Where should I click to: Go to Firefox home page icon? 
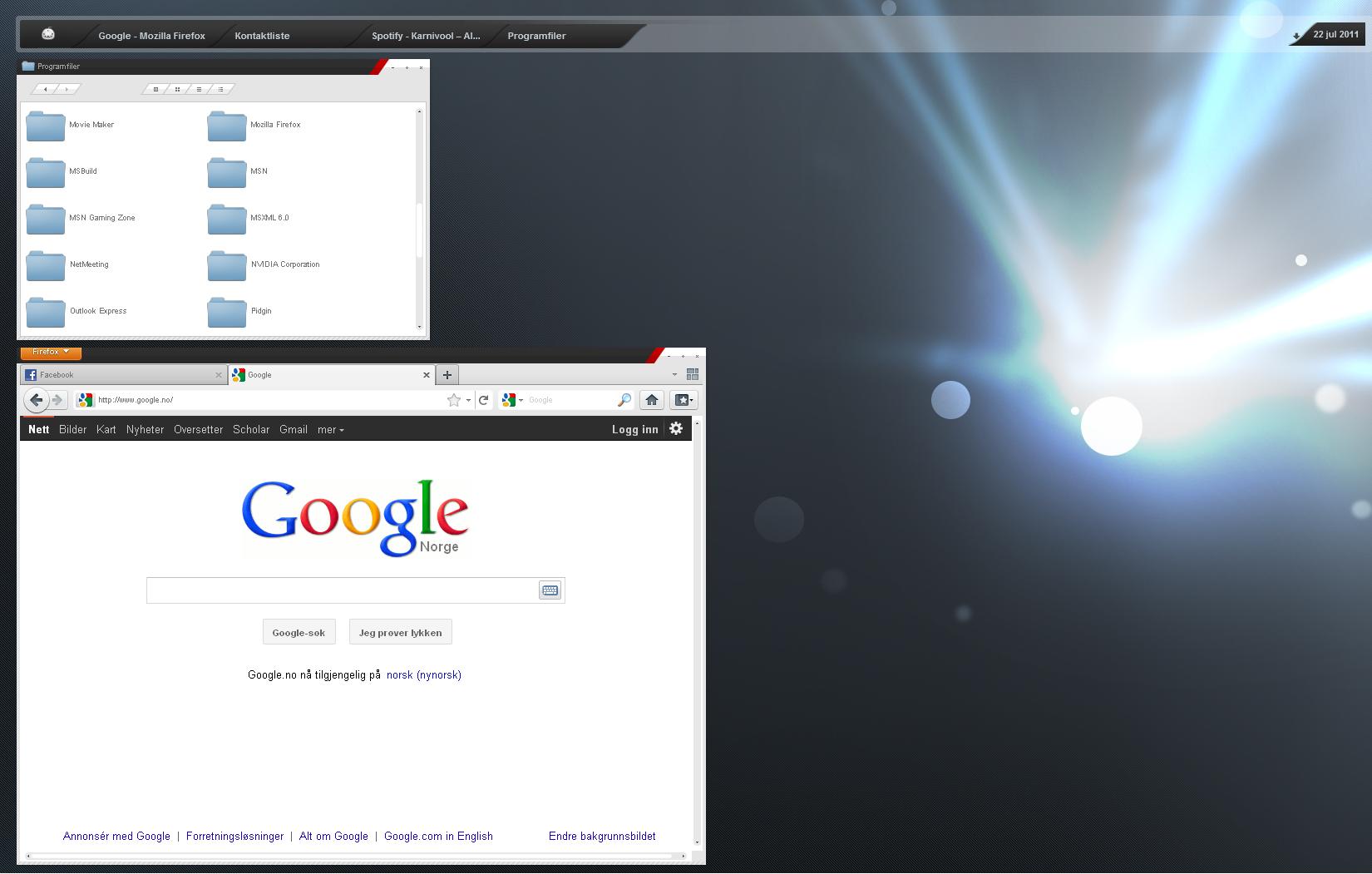(x=652, y=400)
